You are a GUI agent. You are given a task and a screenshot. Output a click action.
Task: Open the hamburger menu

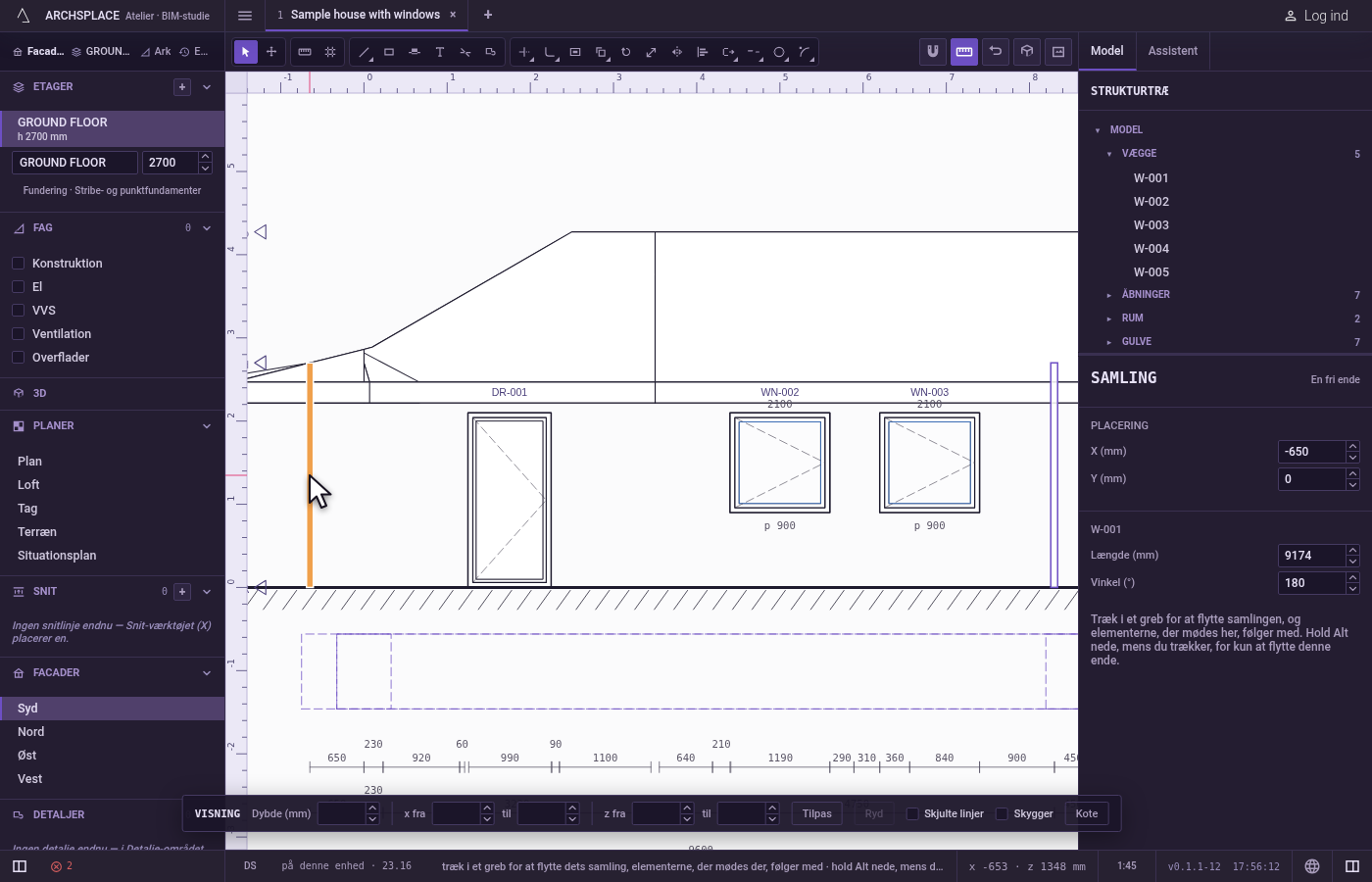245,16
